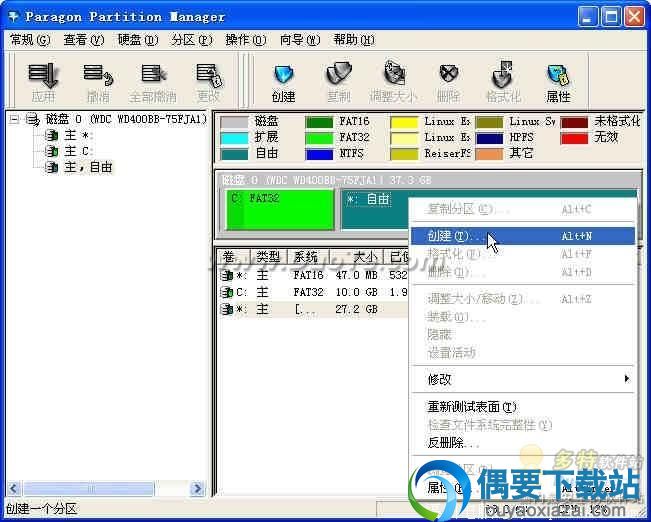The width and height of the screenshot is (651, 522).
Task: Choose 重新测试表面(T) in the context menu
Action: tap(523, 407)
